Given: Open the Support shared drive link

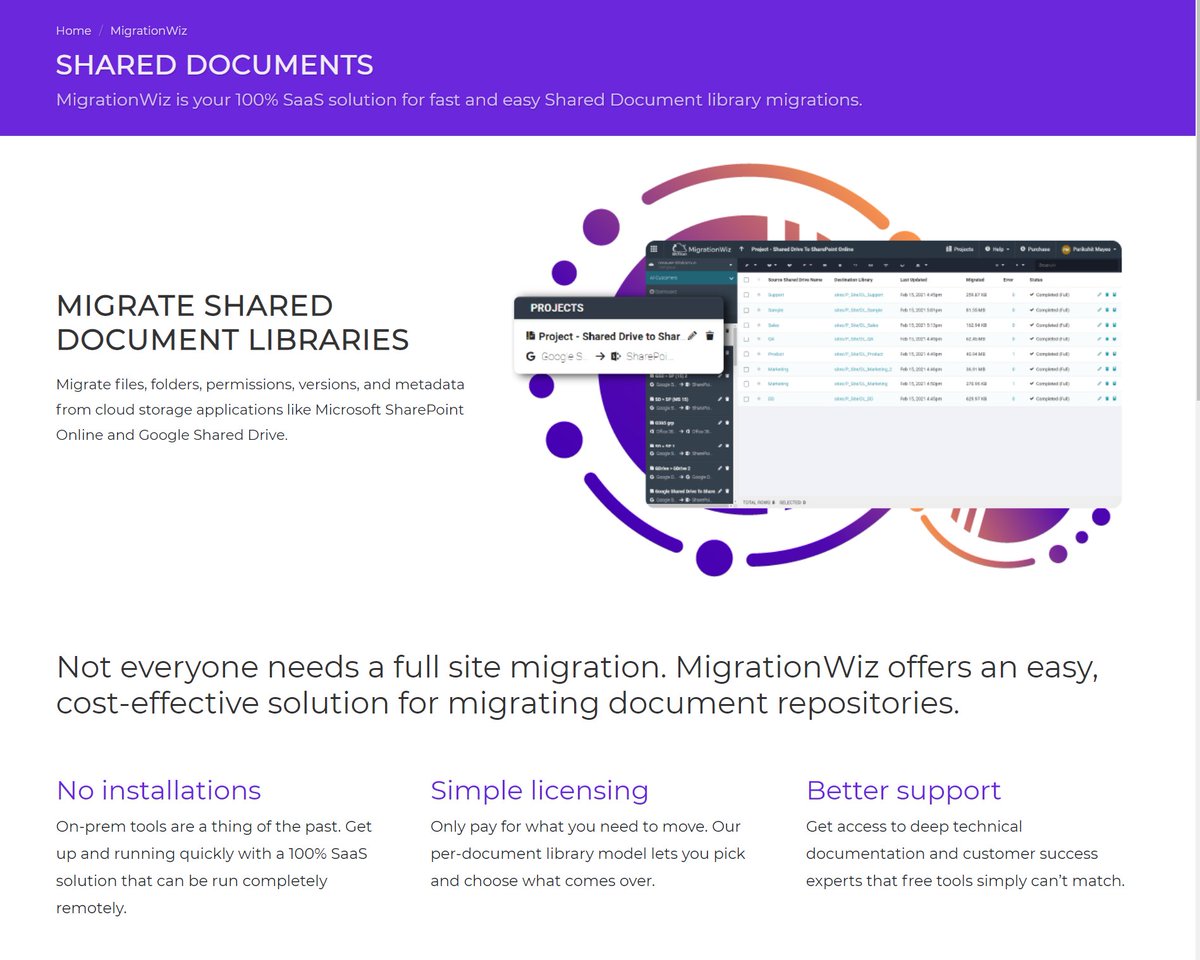Looking at the screenshot, I should click(x=776, y=295).
